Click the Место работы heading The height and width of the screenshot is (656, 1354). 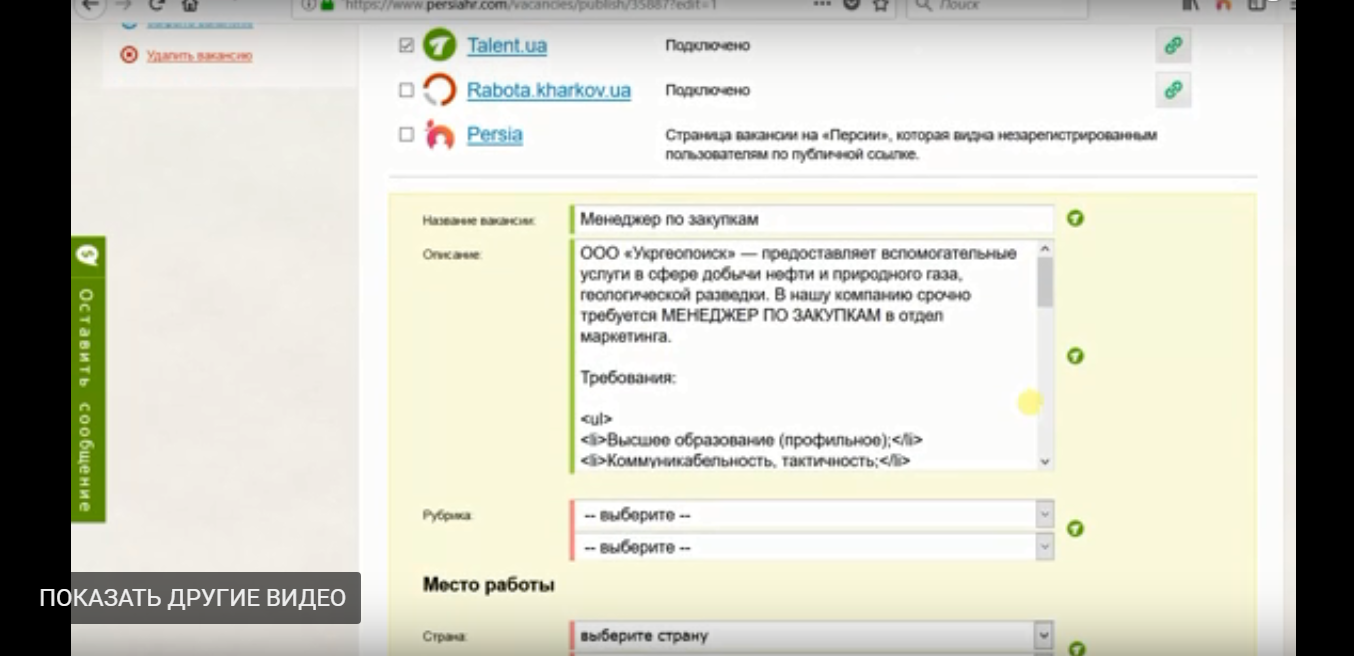tap(488, 585)
